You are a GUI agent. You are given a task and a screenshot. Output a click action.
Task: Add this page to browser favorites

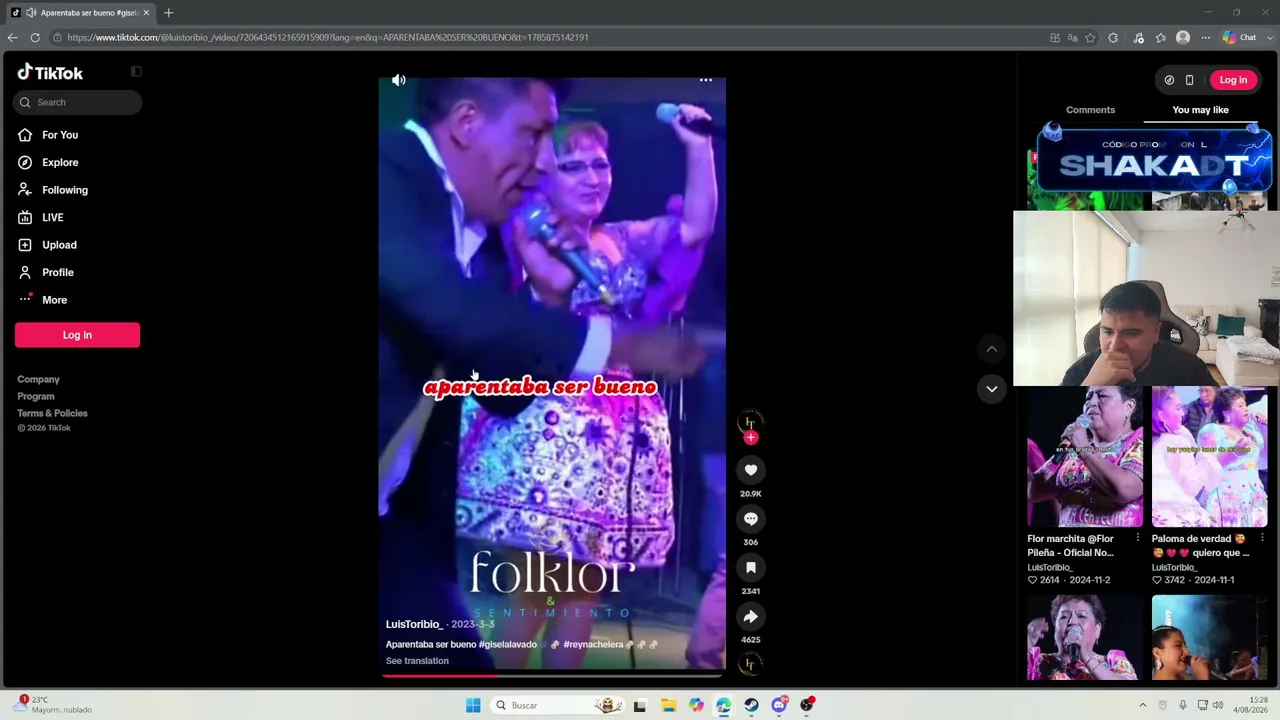click(x=1090, y=38)
